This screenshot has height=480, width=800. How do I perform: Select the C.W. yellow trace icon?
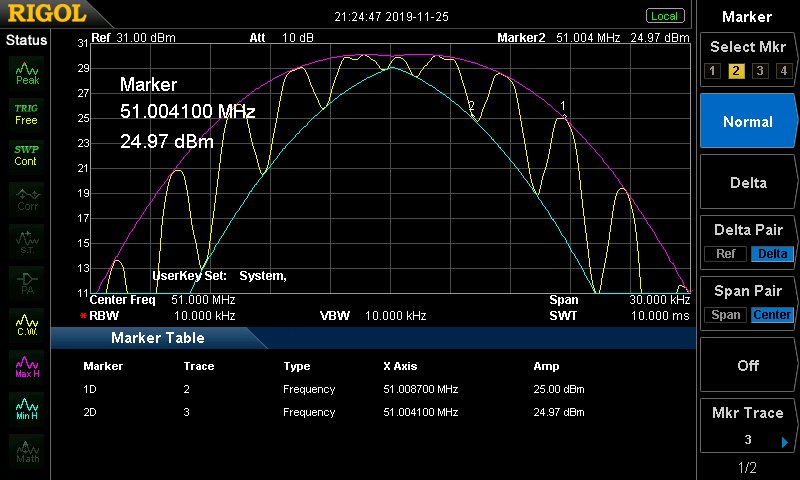click(x=26, y=323)
